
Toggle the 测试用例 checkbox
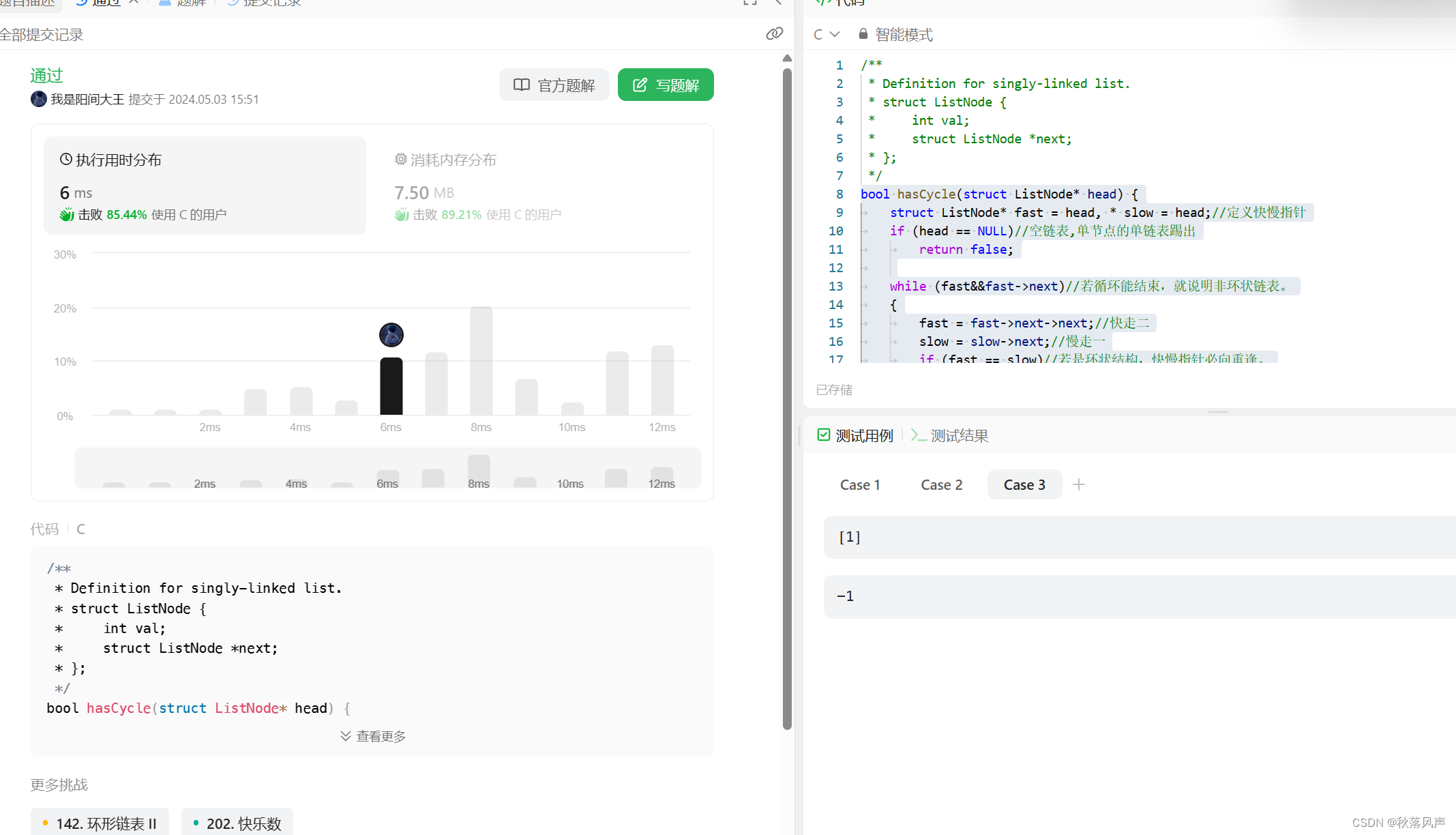(x=822, y=435)
